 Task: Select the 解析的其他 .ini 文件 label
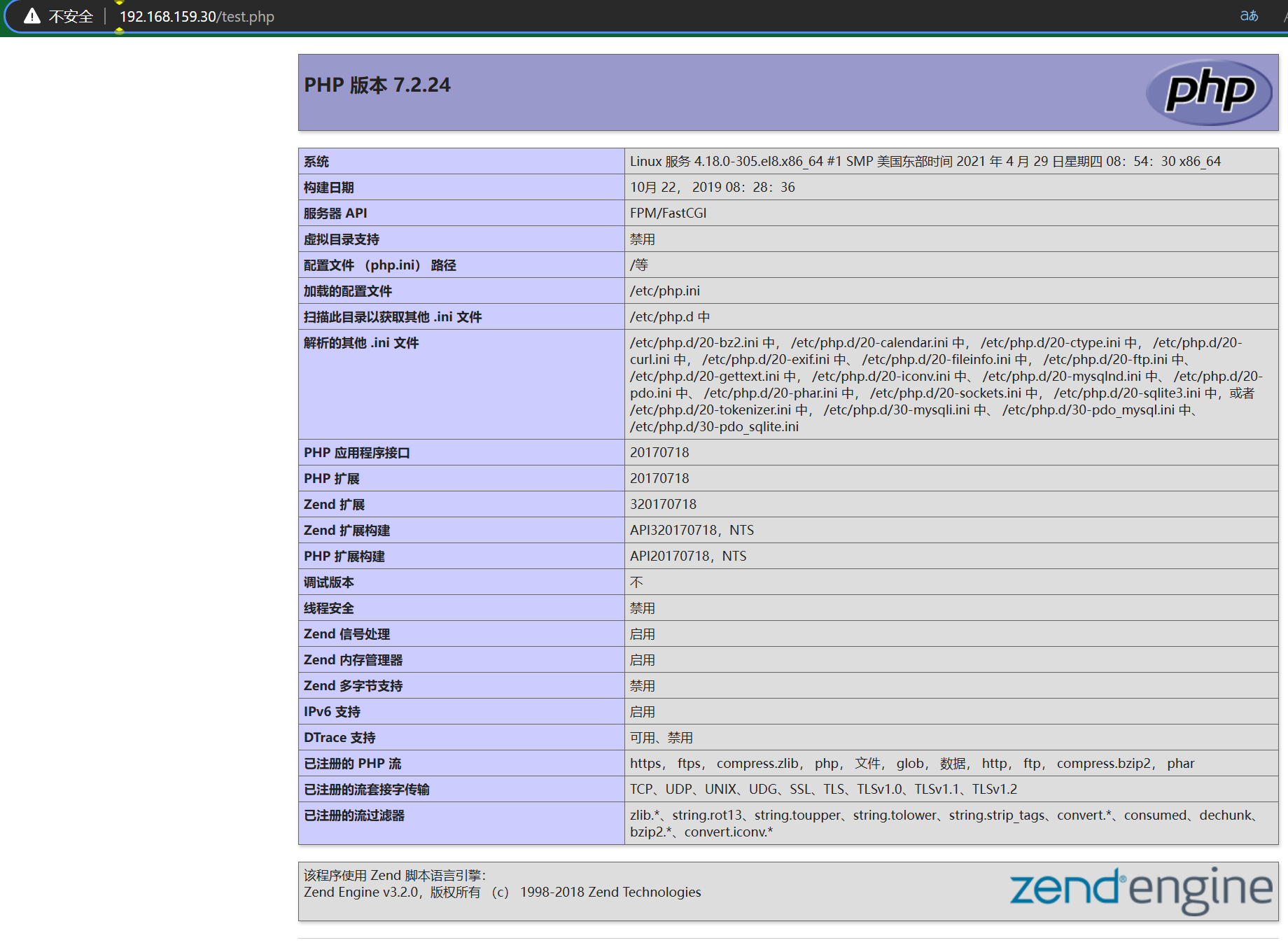pyautogui.click(x=361, y=342)
